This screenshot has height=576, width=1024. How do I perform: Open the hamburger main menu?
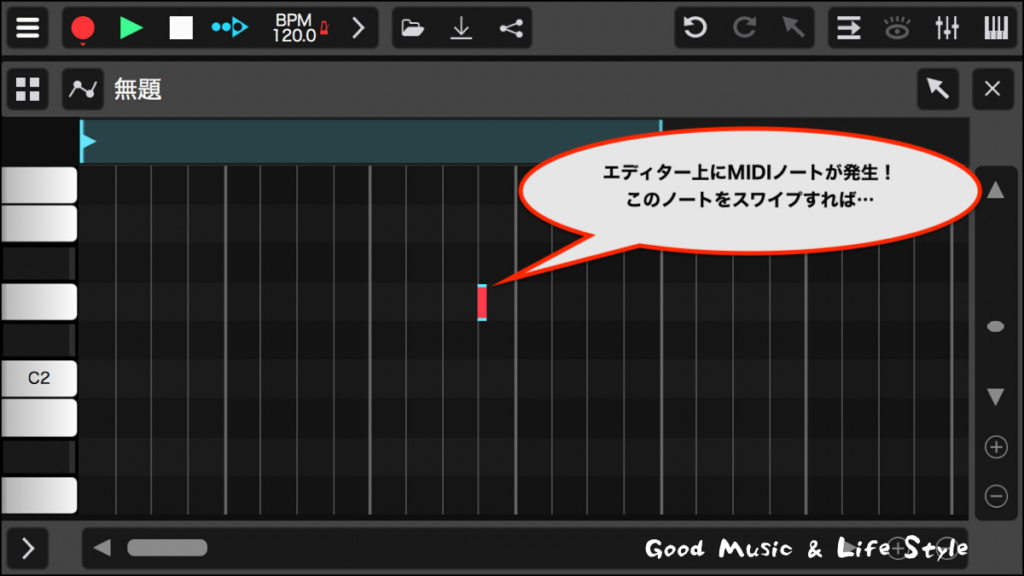click(x=27, y=28)
